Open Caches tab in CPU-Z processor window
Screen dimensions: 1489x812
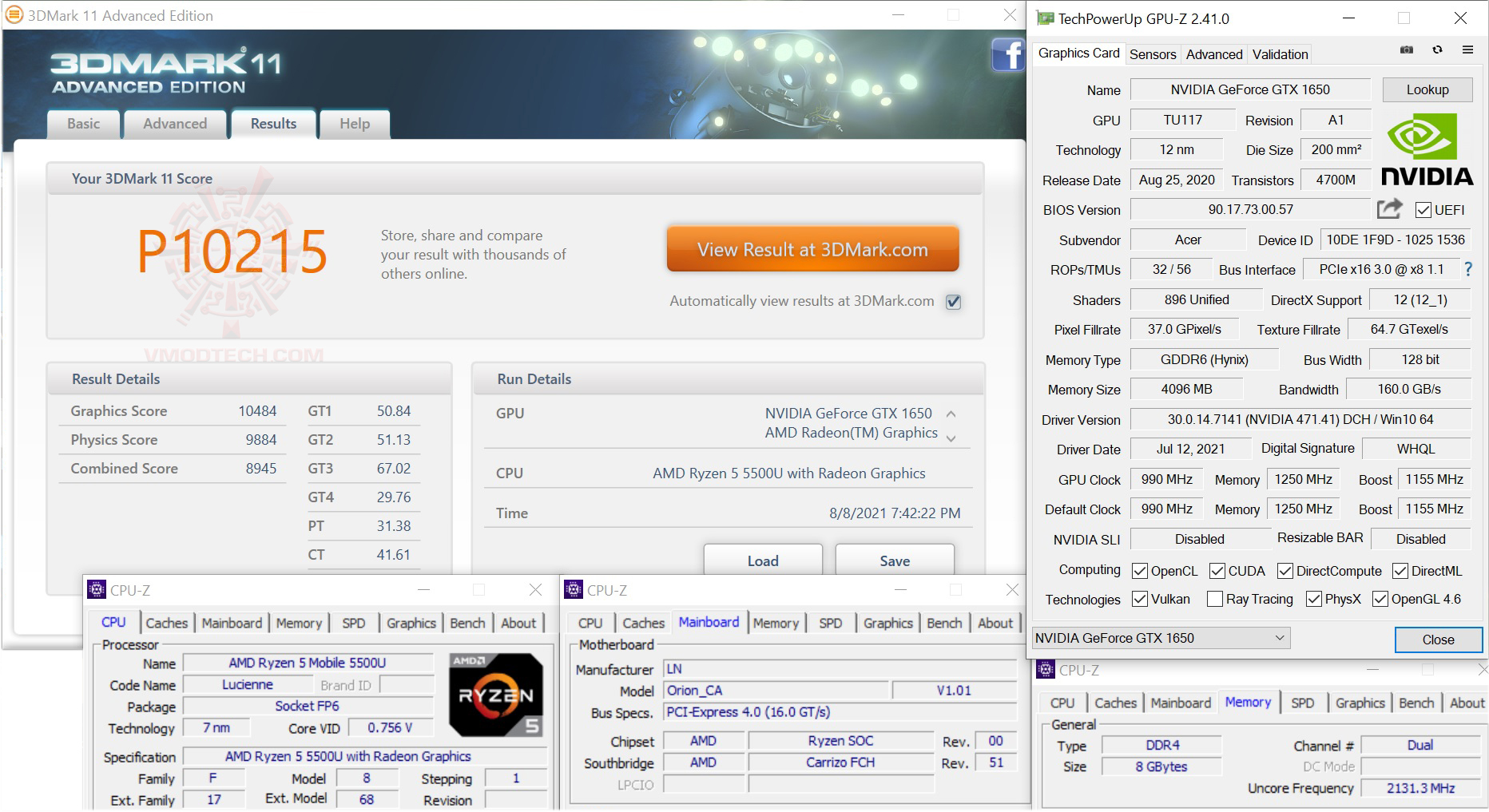(167, 623)
